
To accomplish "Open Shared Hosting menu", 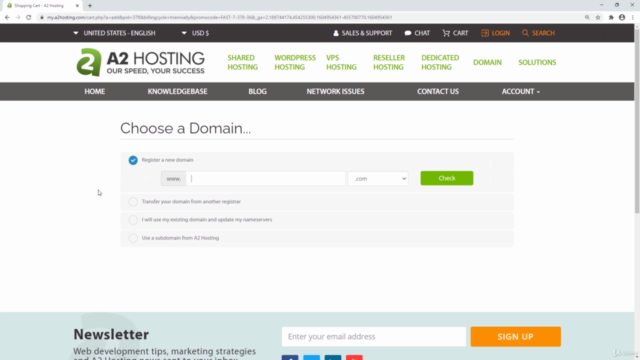I will (242, 62).
